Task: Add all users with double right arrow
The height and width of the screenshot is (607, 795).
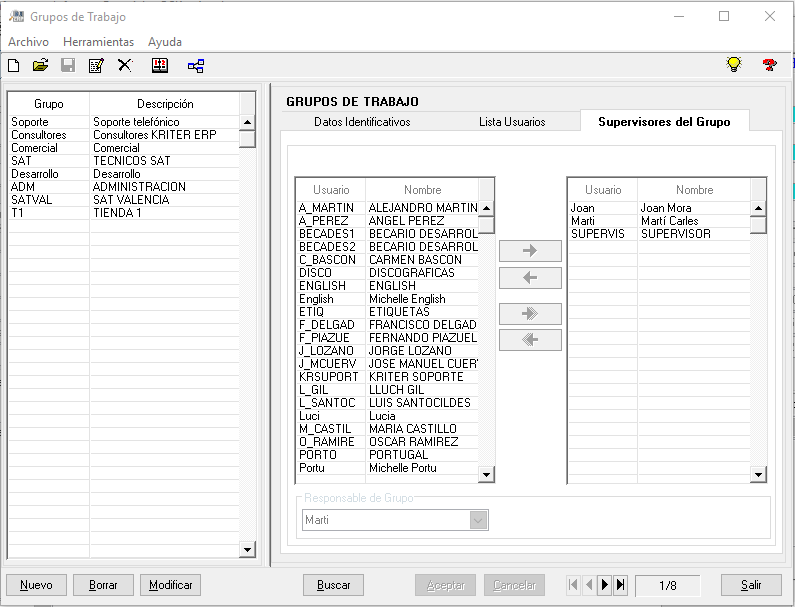Action: click(x=530, y=313)
